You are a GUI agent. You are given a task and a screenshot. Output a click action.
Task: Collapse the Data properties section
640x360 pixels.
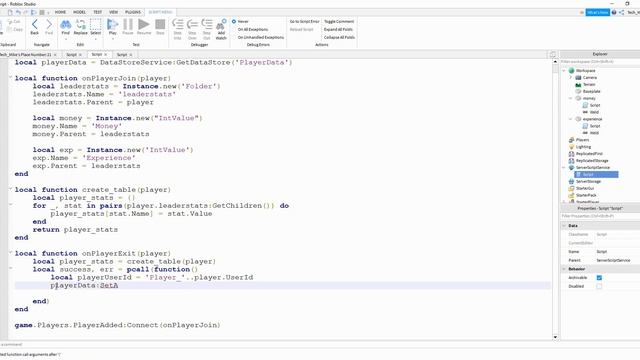point(564,226)
